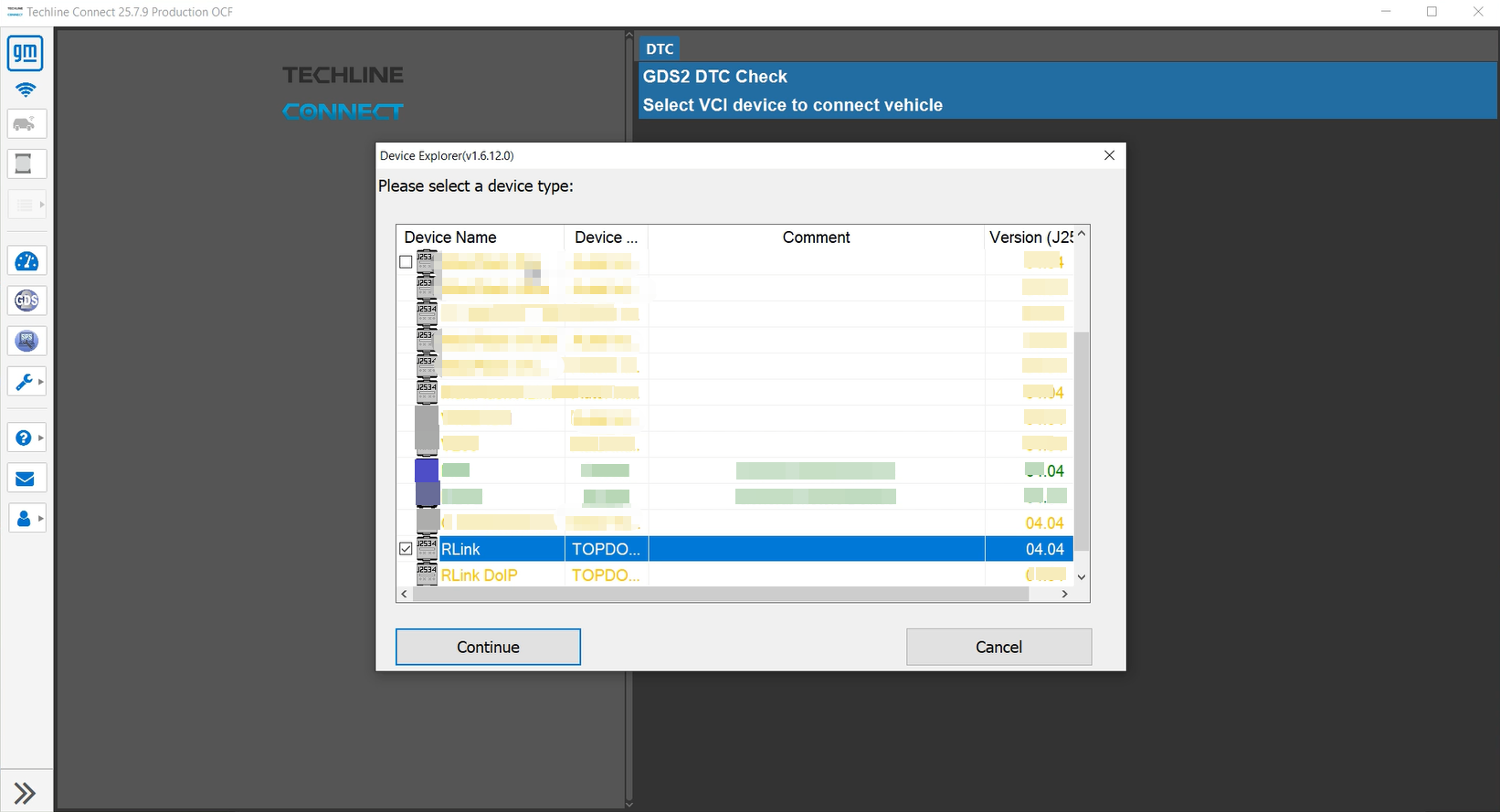The height and width of the screenshot is (812, 1500).
Task: Sort by Device Name column header
Action: point(450,237)
